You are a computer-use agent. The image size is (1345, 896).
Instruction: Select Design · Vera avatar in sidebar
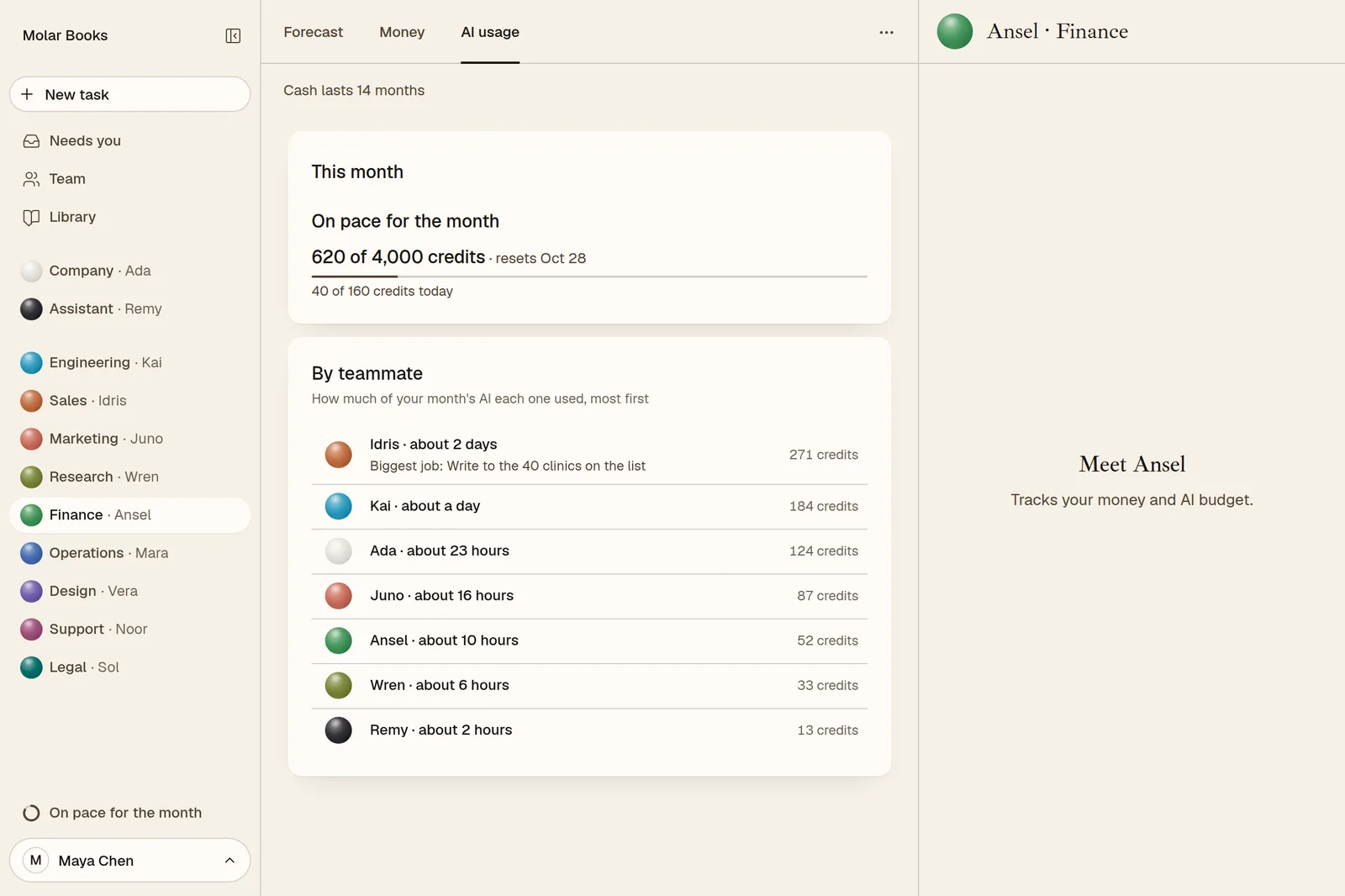[x=31, y=591]
